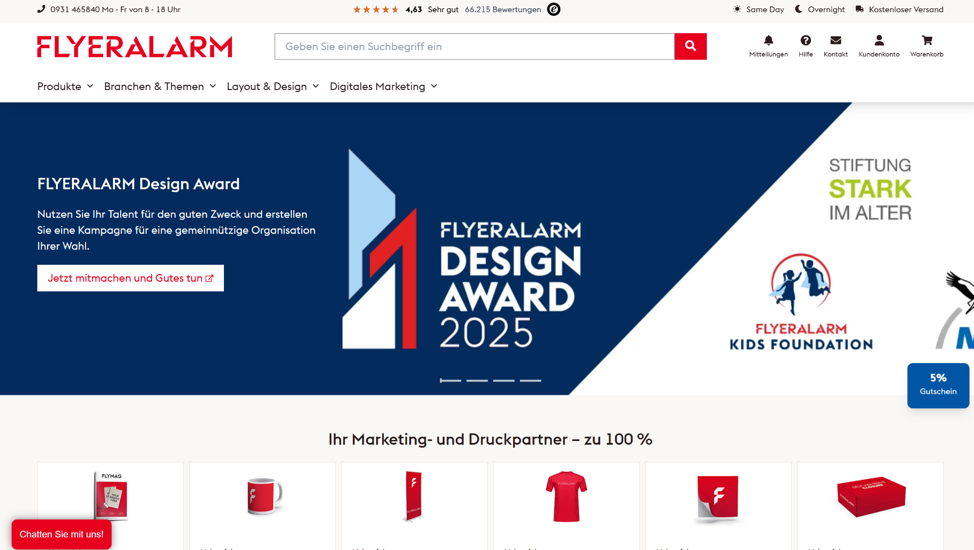Click the Stiftung Stark im Alter logo
974x550 pixels.
pyautogui.click(x=870, y=189)
